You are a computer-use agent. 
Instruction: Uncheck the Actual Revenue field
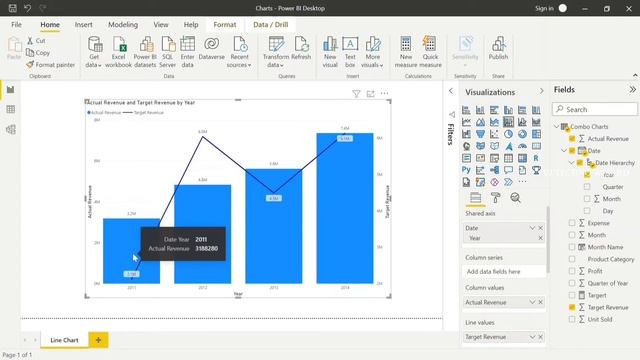(x=572, y=139)
